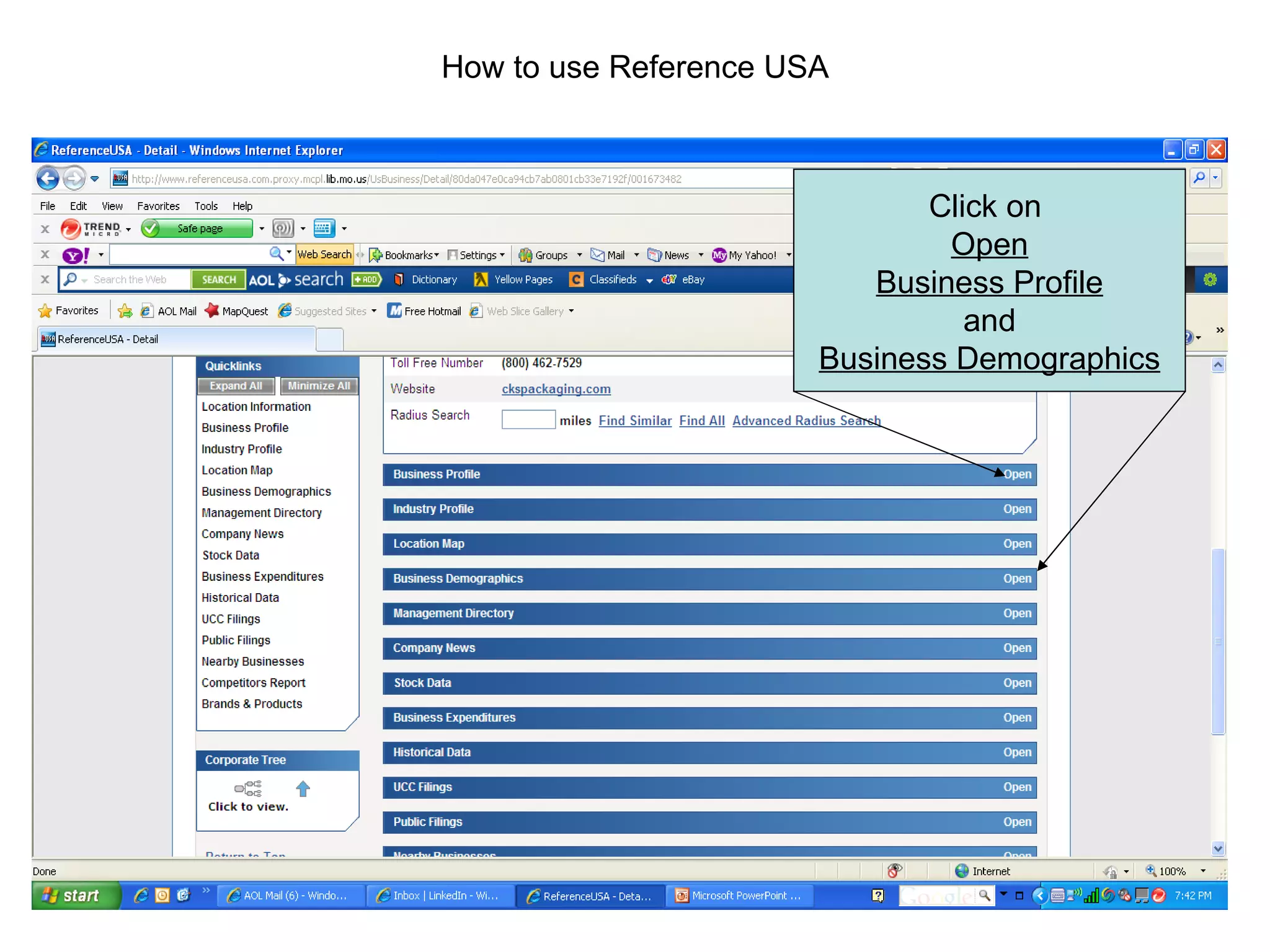Click the Expand All button
Image resolution: width=1270 pixels, height=952 pixels.
[x=236, y=386]
